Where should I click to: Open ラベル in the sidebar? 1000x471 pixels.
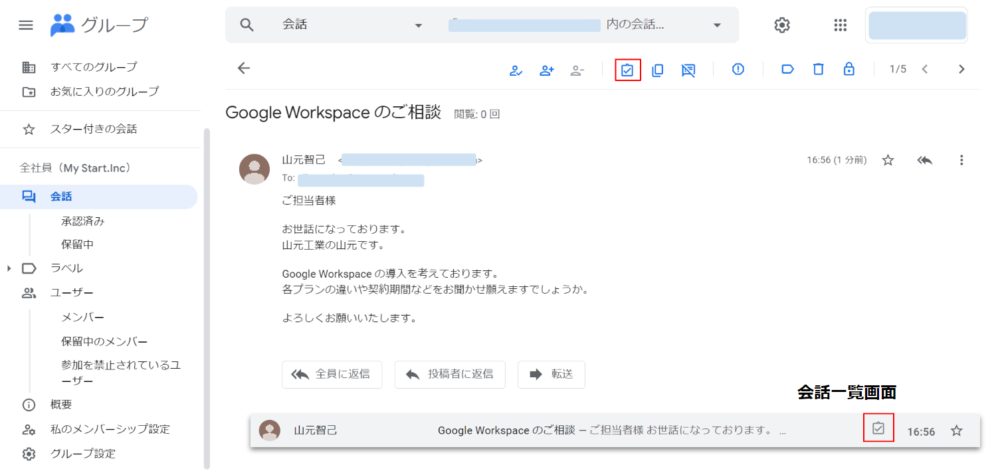point(66,268)
